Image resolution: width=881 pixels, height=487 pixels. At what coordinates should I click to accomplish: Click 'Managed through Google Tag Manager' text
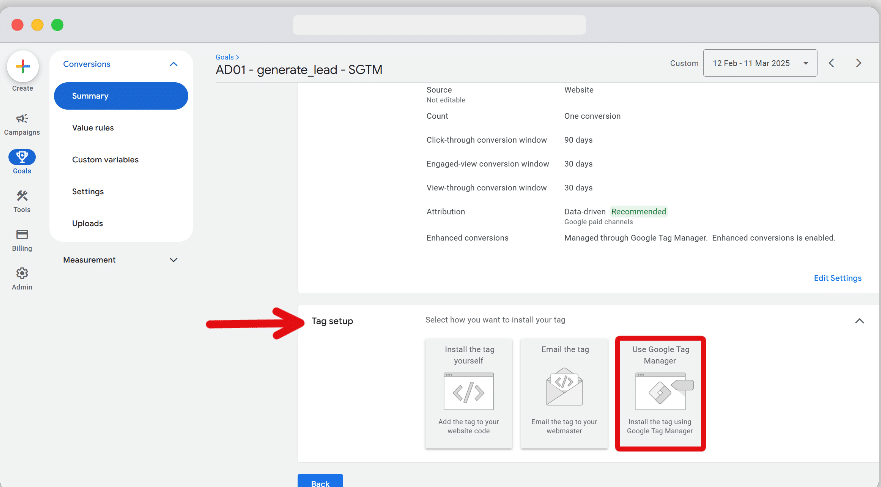(635, 238)
